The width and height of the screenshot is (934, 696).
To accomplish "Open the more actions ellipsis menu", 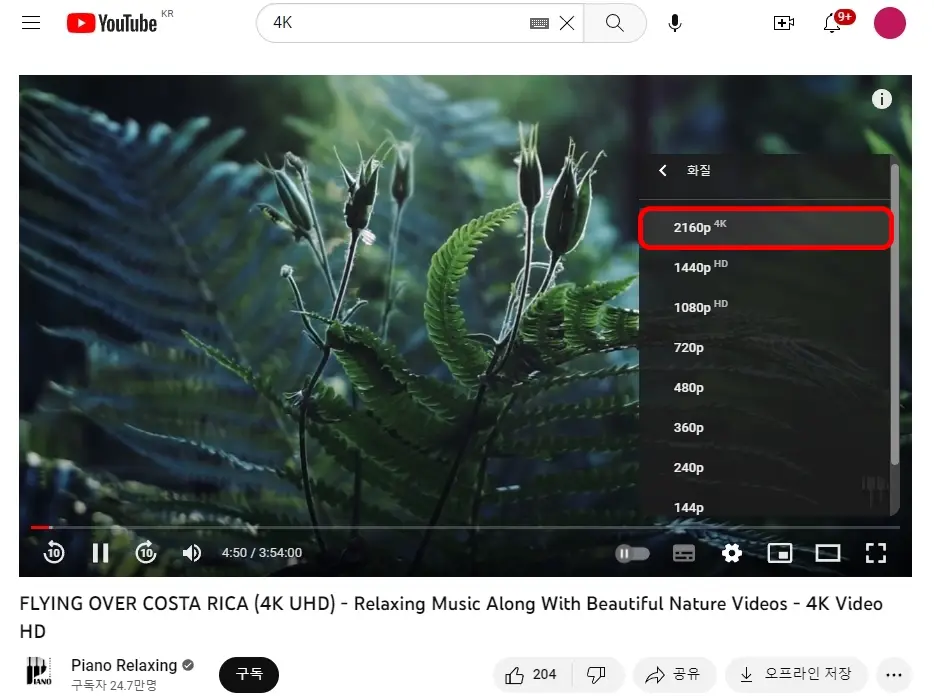I will 893,675.
